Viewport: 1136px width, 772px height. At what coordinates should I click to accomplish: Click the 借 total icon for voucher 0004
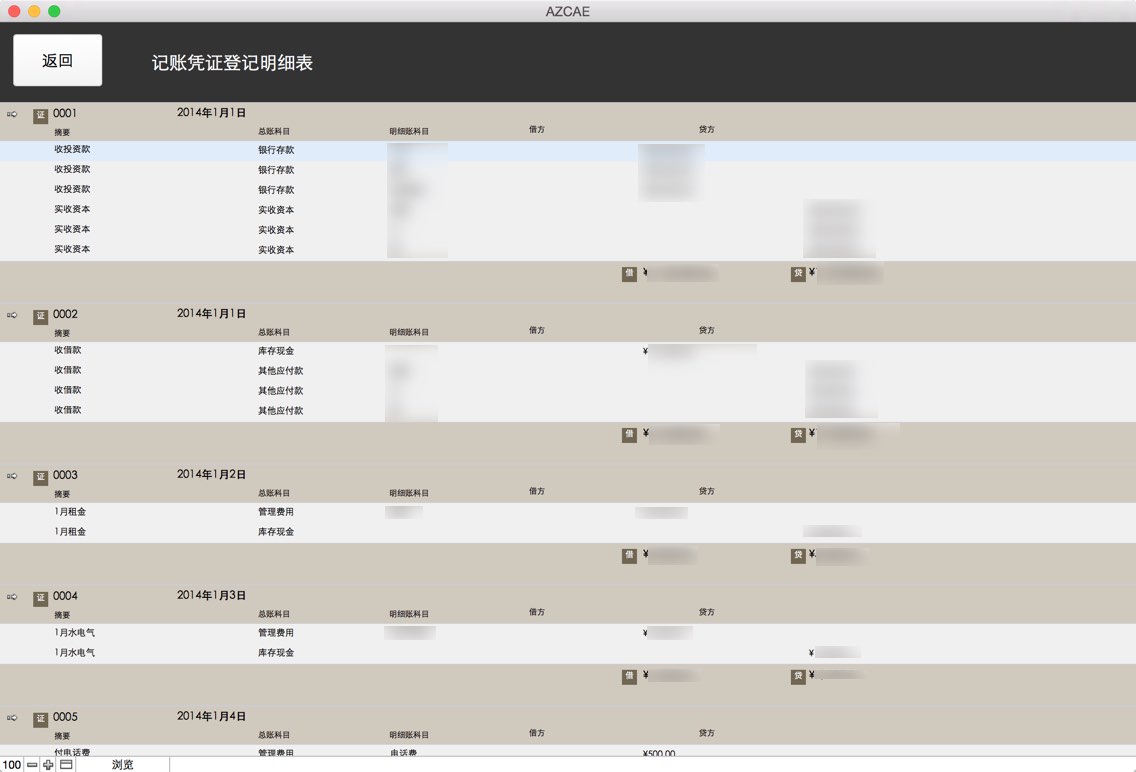click(629, 676)
